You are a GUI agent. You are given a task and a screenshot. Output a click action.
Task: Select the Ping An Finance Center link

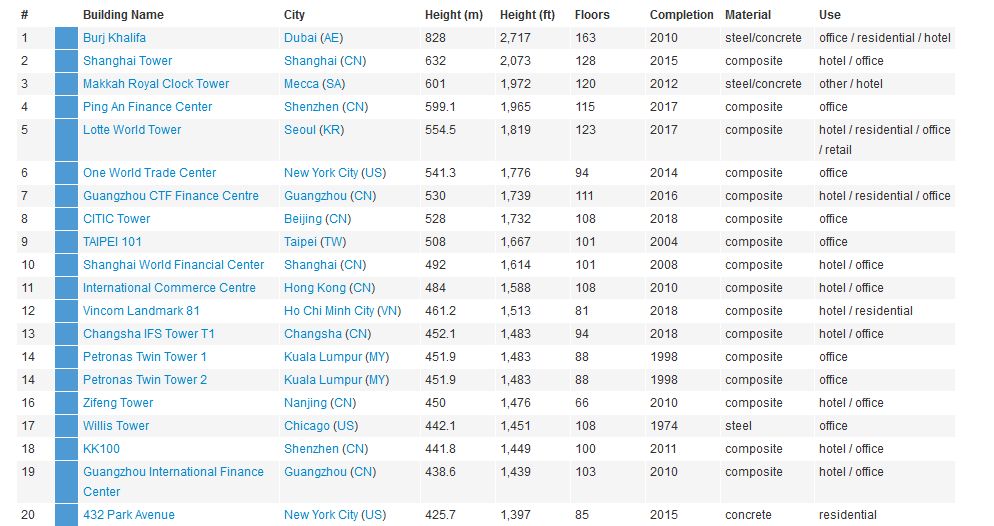click(x=147, y=107)
